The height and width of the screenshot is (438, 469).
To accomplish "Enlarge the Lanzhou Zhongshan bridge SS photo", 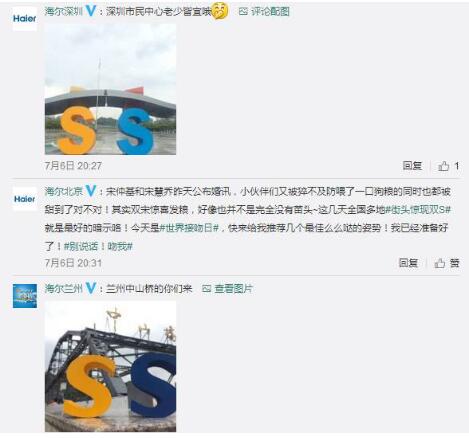I will point(110,366).
